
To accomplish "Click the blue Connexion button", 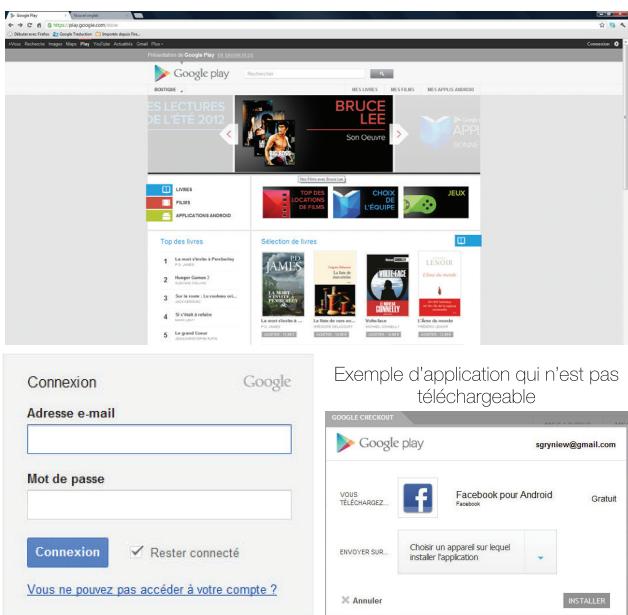I will pyautogui.click(x=68, y=552).
